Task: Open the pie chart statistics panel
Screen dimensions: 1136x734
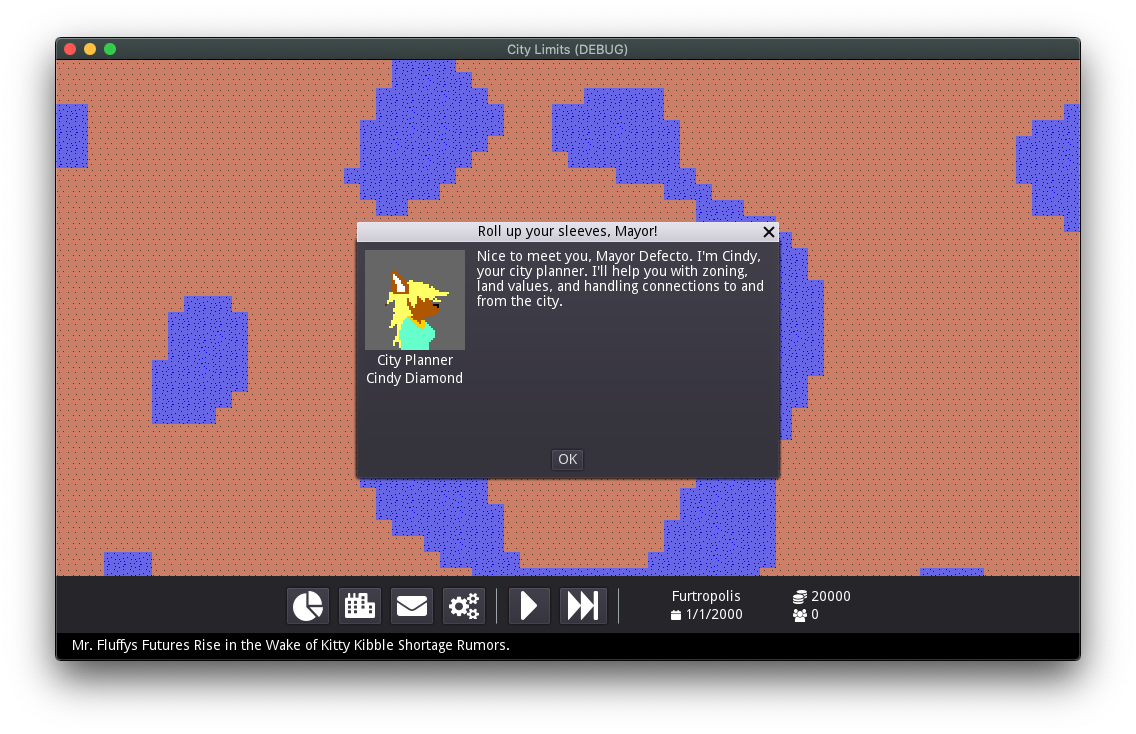Action: coord(308,606)
